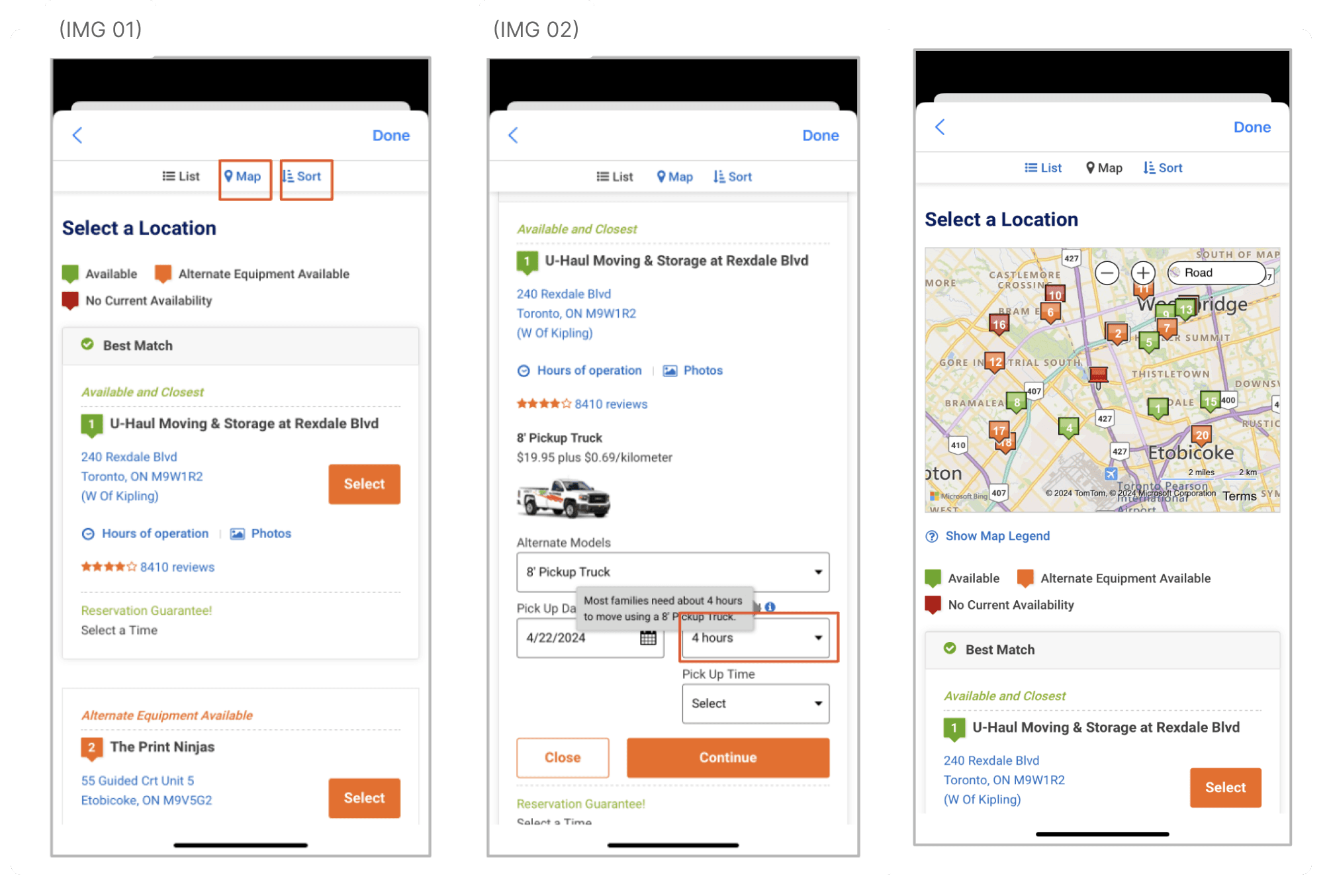
Task: View Photos link in IMG 02
Action: click(693, 371)
